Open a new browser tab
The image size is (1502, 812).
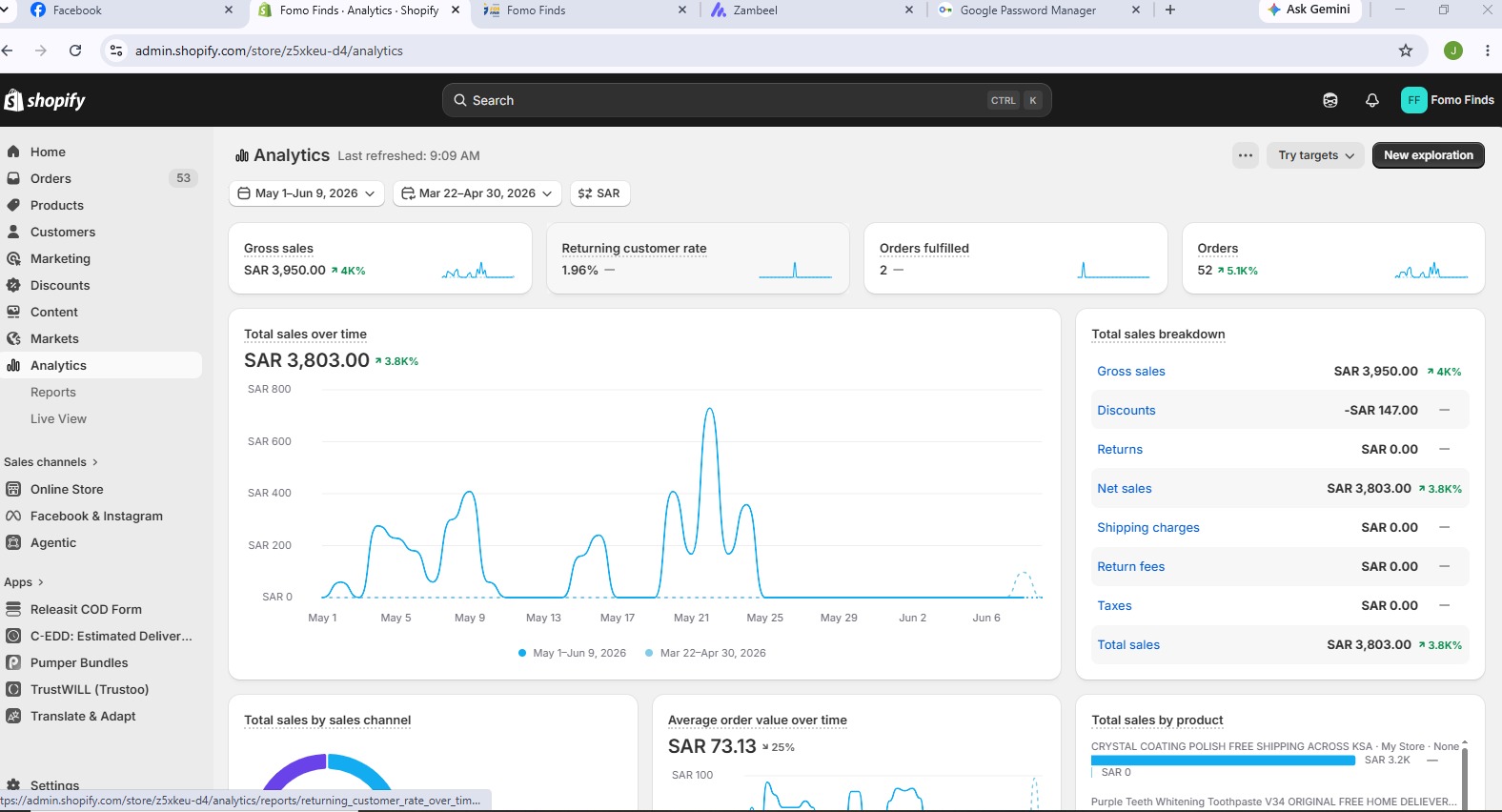pyautogui.click(x=1170, y=10)
